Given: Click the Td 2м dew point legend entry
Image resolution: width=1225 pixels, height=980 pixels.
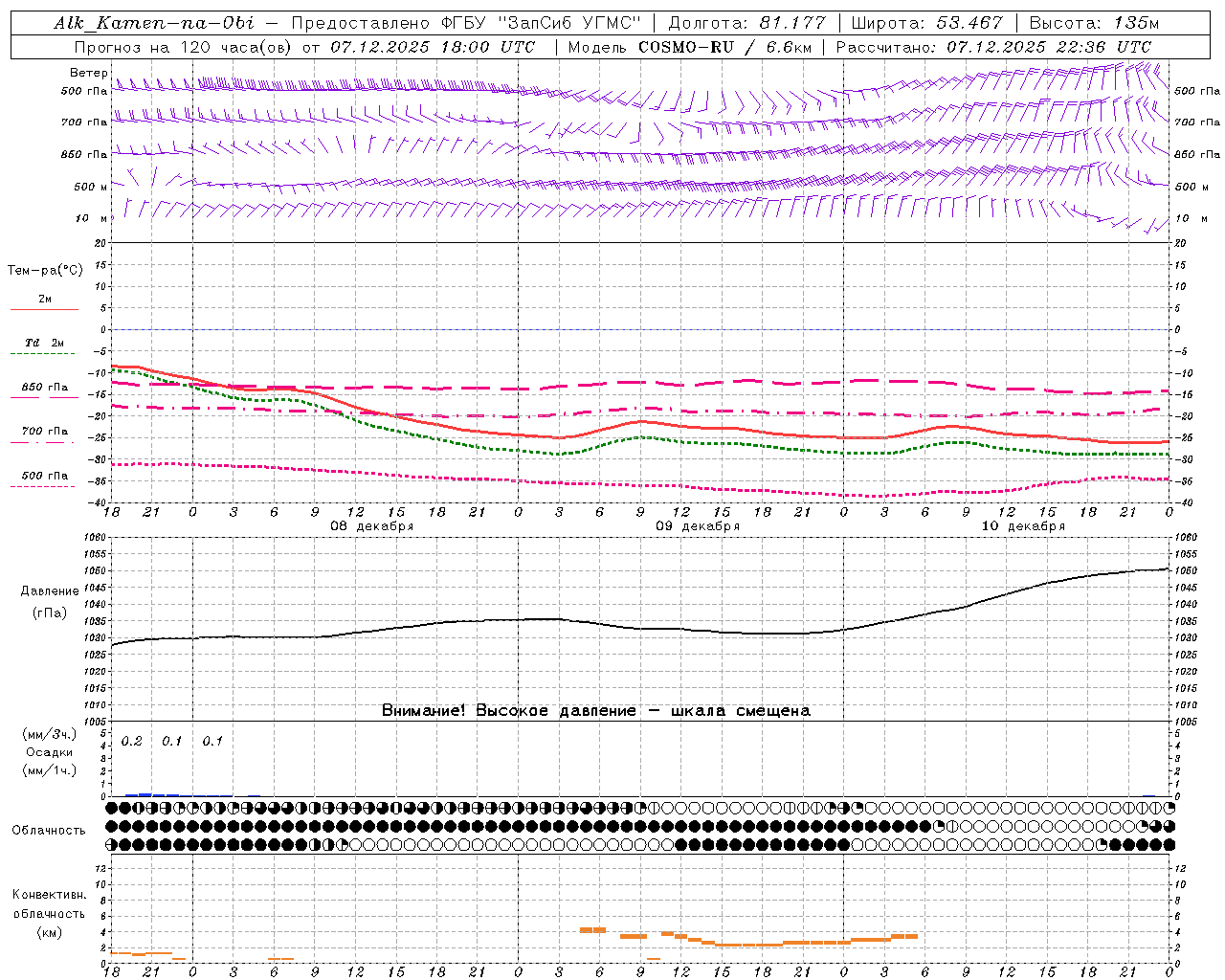Looking at the screenshot, I should click(44, 343).
